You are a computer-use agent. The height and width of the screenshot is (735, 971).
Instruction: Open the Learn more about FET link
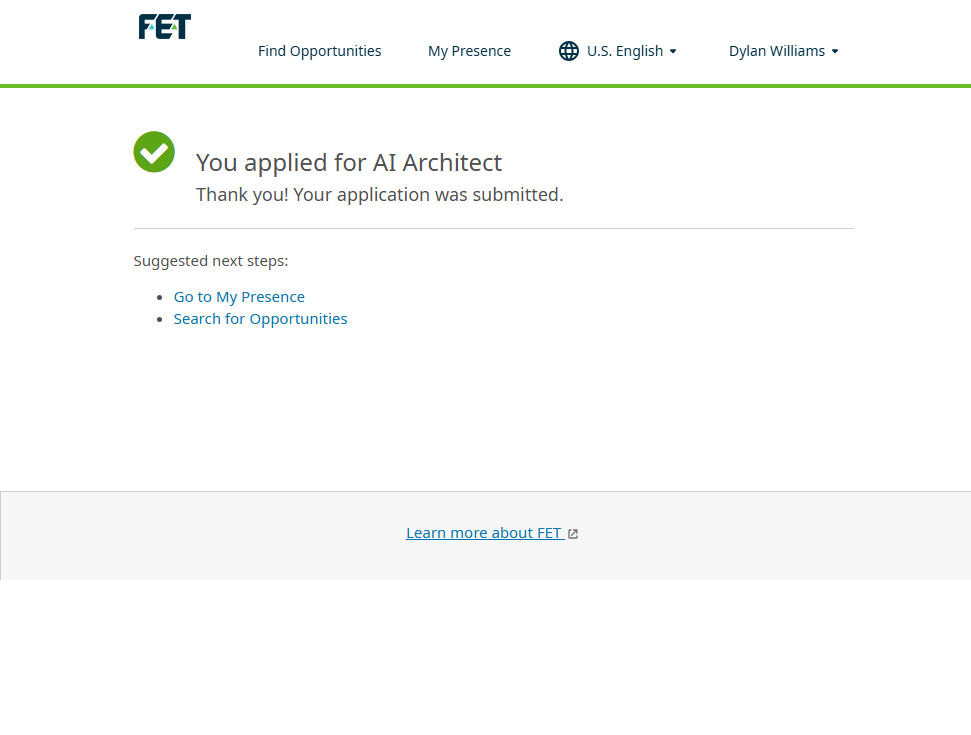[x=484, y=533]
